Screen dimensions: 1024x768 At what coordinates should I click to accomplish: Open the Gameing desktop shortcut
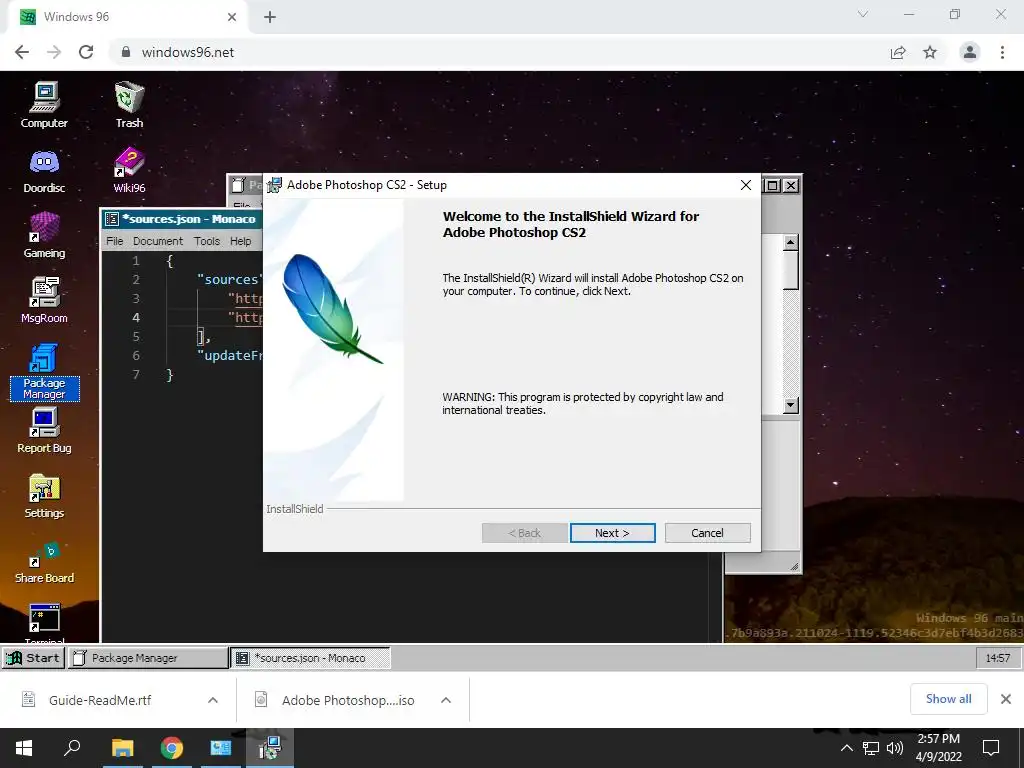[x=44, y=235]
